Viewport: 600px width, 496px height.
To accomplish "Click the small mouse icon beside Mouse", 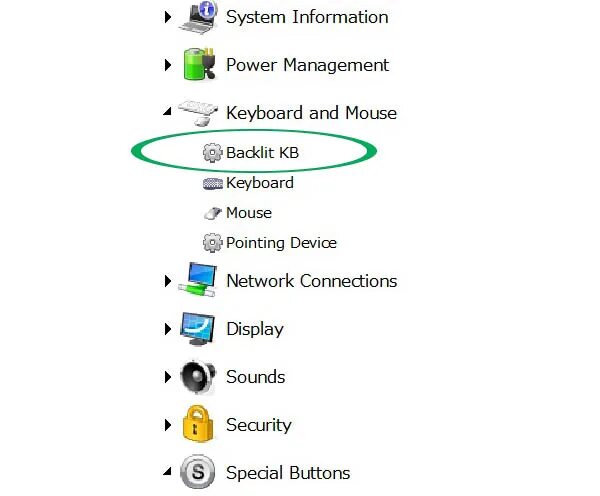I will pos(212,213).
